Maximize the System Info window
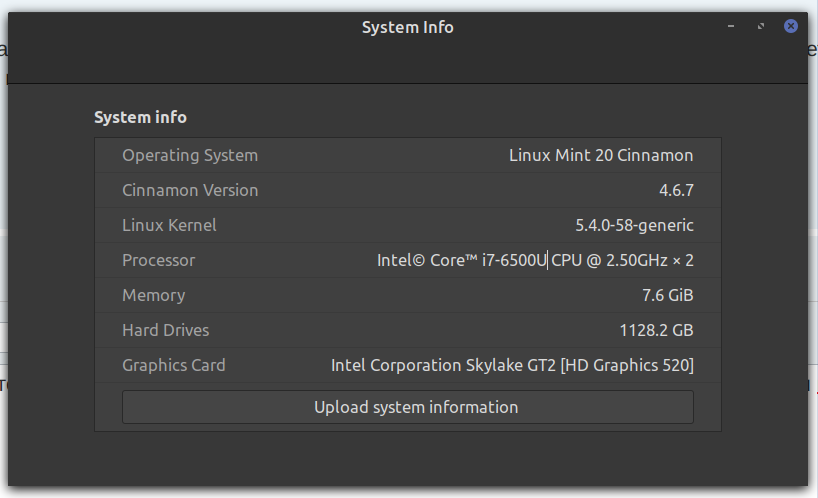The width and height of the screenshot is (818, 498). point(761,26)
